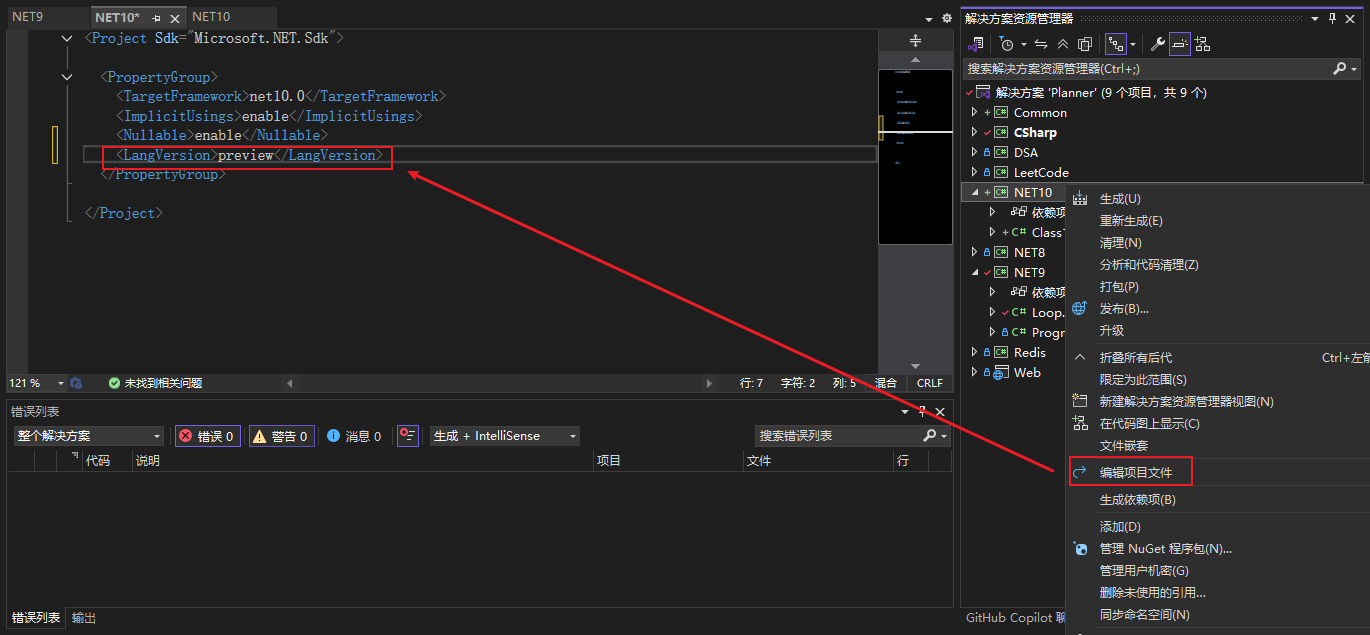Choose 管理 NuGet 程序包(N)... menu entry
This screenshot has width=1370, height=635.
coord(1166,548)
